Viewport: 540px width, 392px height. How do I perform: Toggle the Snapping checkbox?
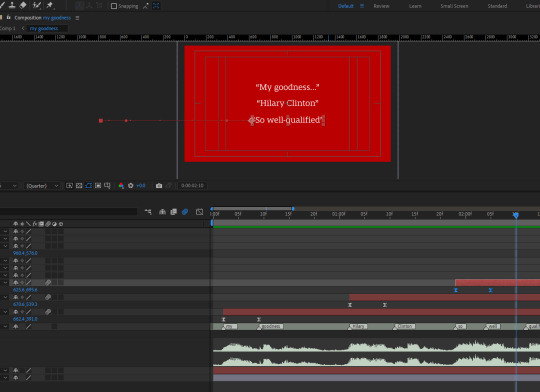click(114, 6)
